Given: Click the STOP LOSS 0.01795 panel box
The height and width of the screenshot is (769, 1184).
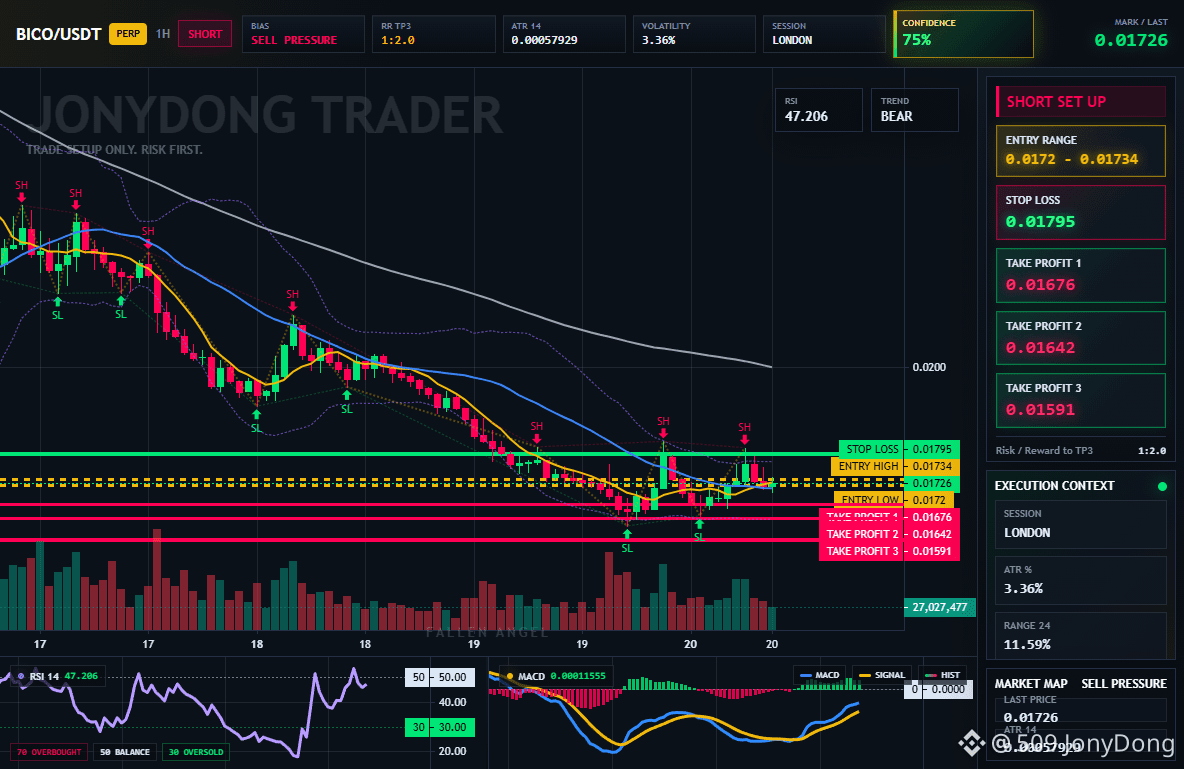Looking at the screenshot, I should (1081, 212).
